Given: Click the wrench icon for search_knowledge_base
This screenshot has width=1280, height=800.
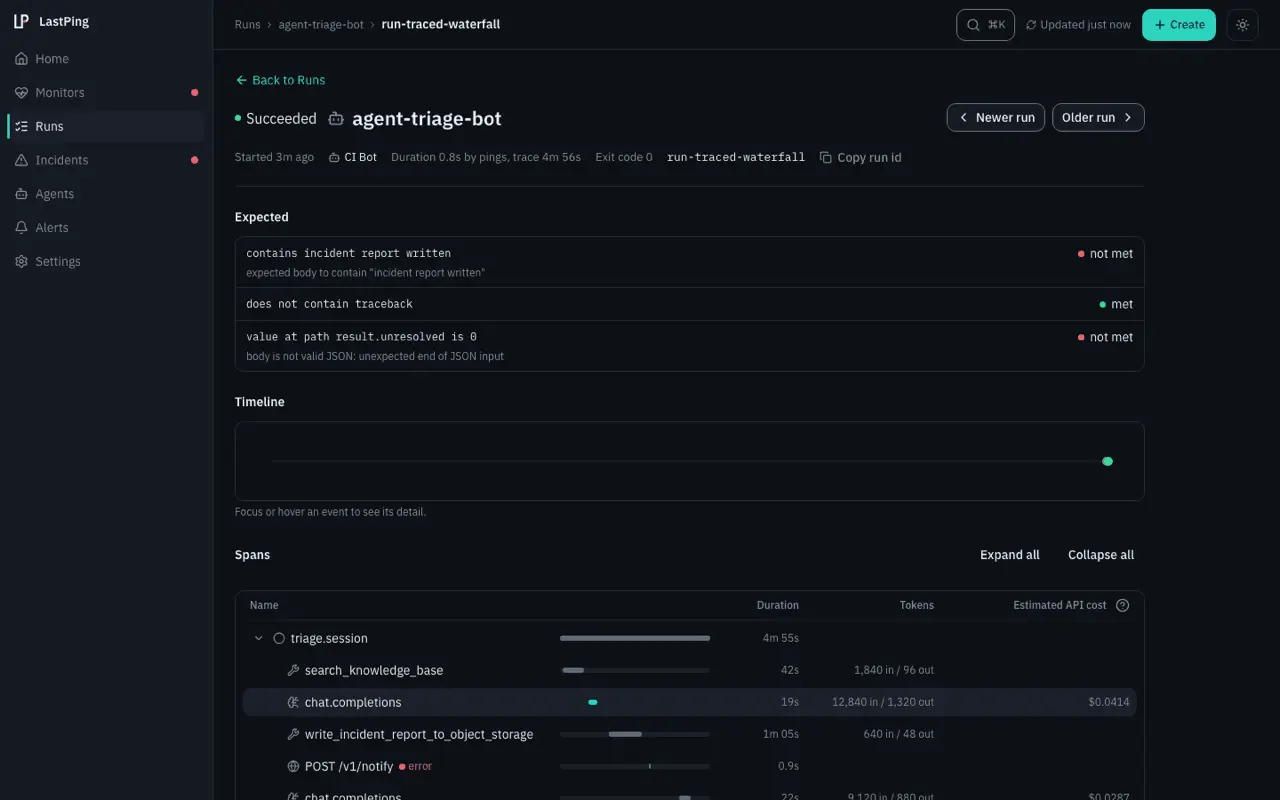Looking at the screenshot, I should click(293, 670).
